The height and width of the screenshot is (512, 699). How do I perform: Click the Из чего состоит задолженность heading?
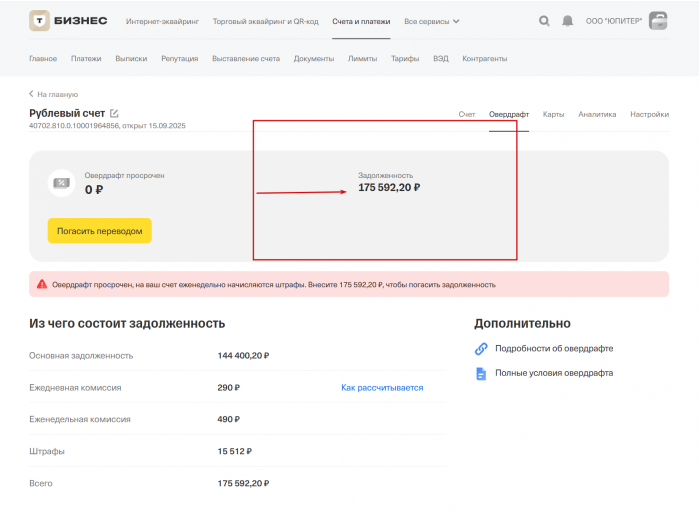point(127,324)
